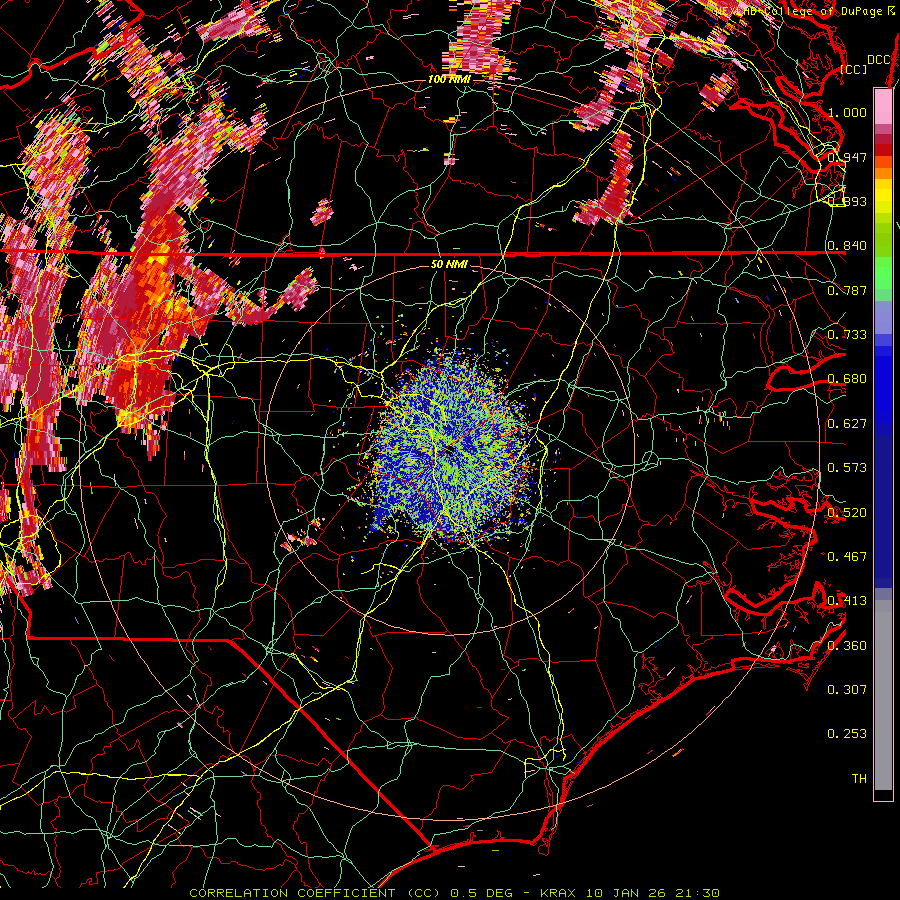Image resolution: width=900 pixels, height=900 pixels.
Task: Click the 0.467 scale label
Action: pos(847,557)
